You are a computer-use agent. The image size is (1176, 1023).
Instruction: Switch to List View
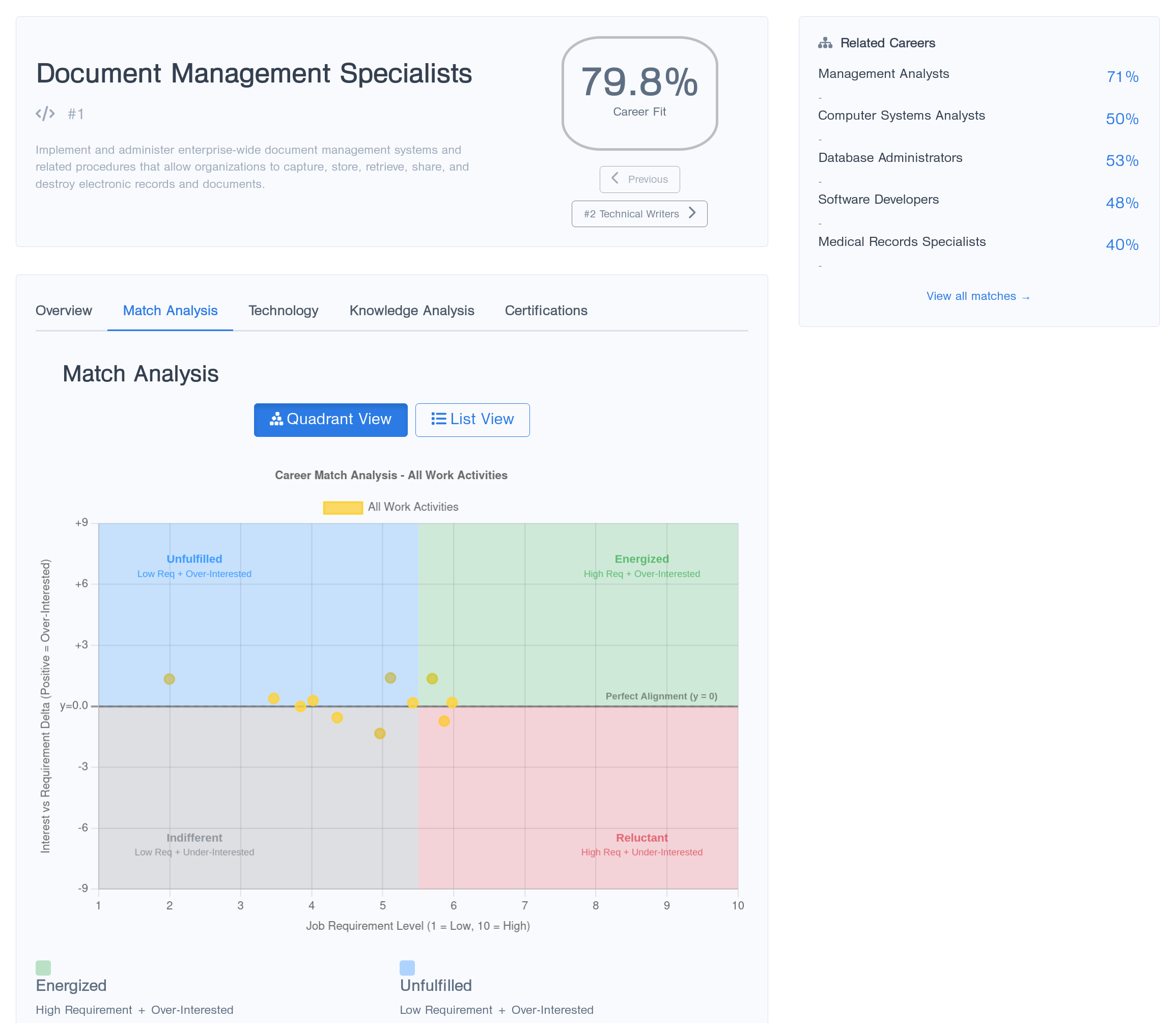click(472, 420)
